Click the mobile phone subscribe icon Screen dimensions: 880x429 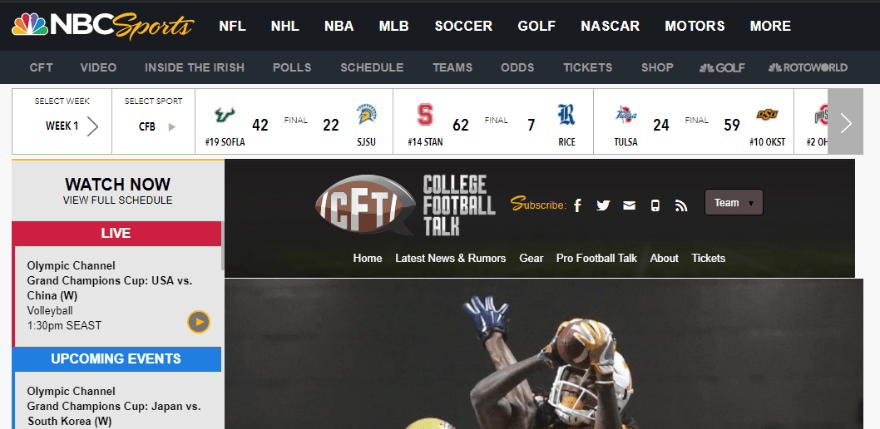click(655, 206)
